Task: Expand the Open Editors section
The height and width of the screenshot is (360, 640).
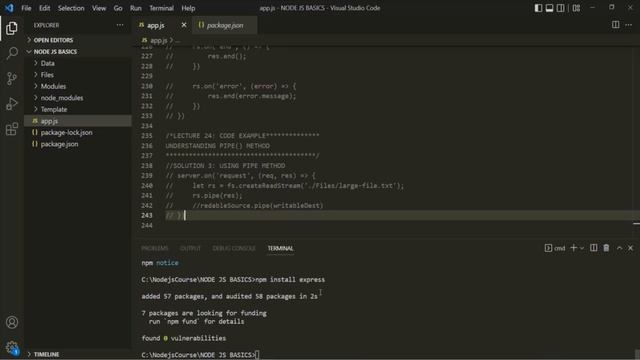Action: 78,40
